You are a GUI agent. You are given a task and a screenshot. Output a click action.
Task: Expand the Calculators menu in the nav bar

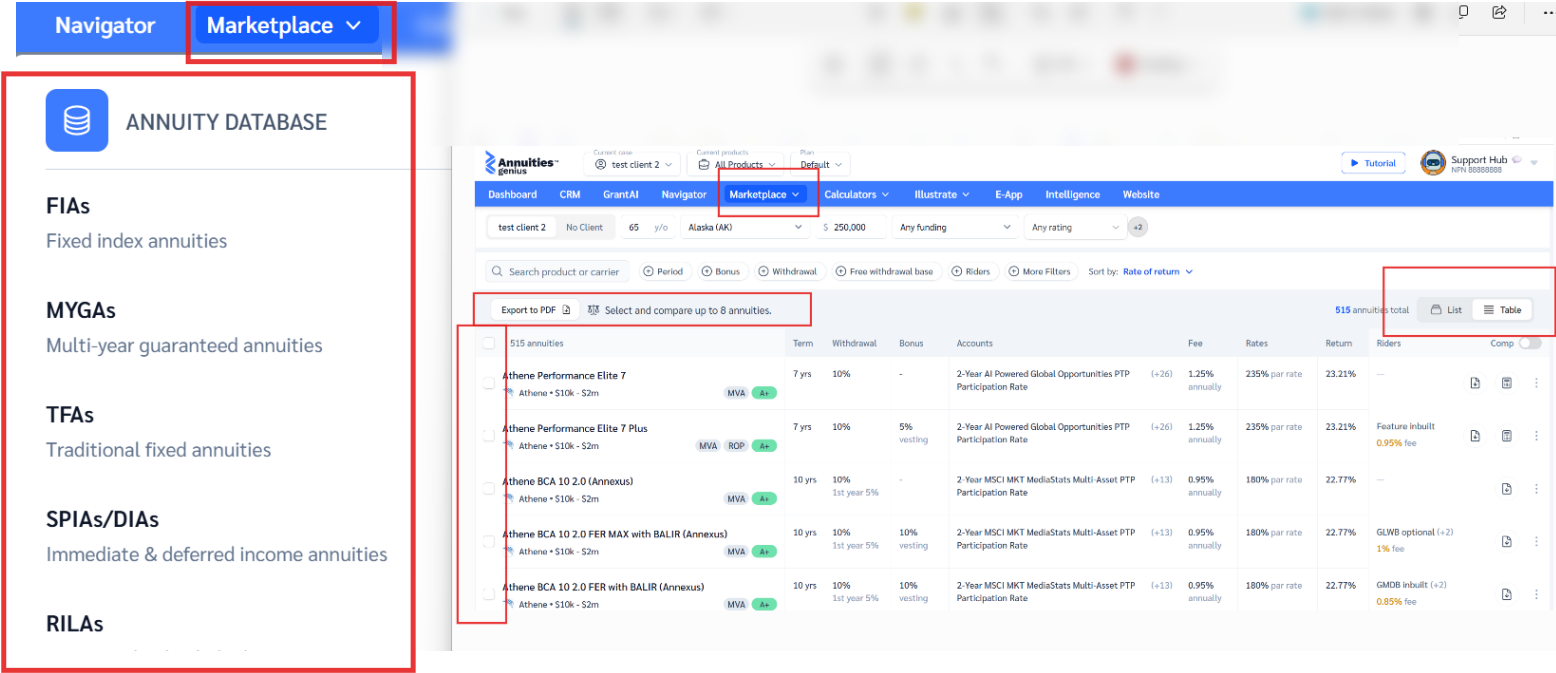857,194
